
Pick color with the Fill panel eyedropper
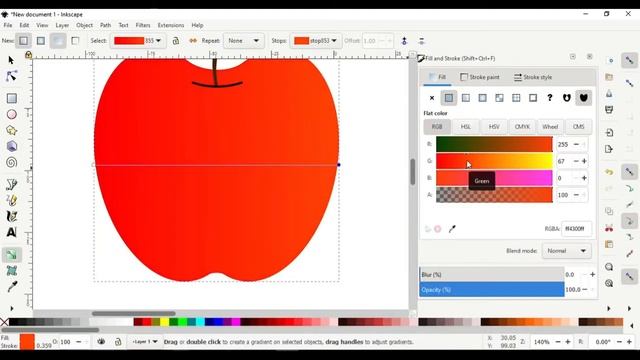click(x=452, y=229)
